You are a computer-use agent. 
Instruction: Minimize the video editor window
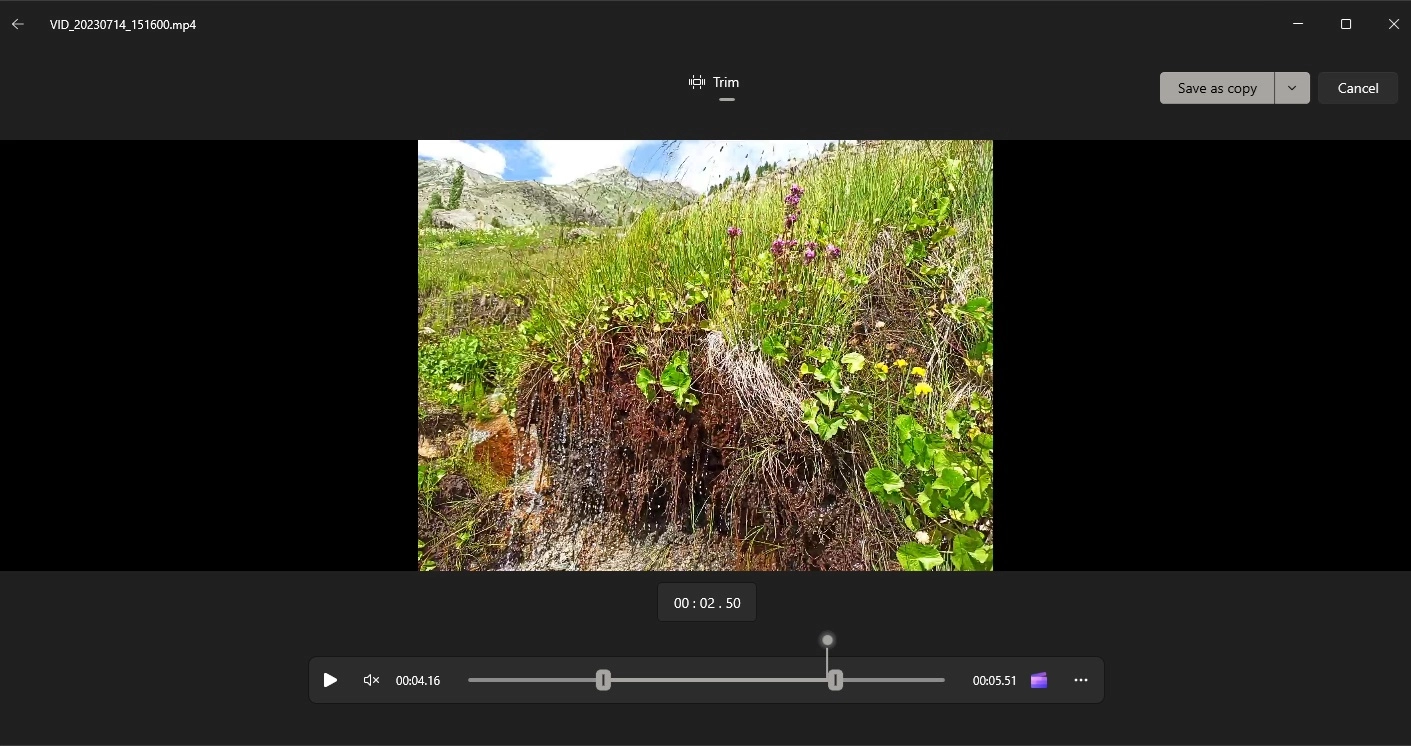pyautogui.click(x=1298, y=24)
